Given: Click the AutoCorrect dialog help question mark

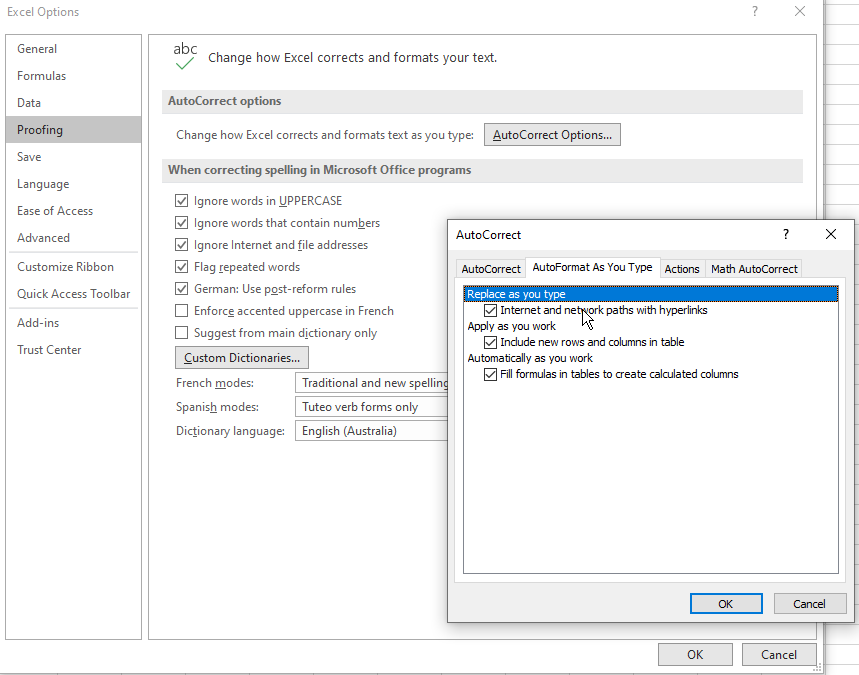Looking at the screenshot, I should point(786,234).
